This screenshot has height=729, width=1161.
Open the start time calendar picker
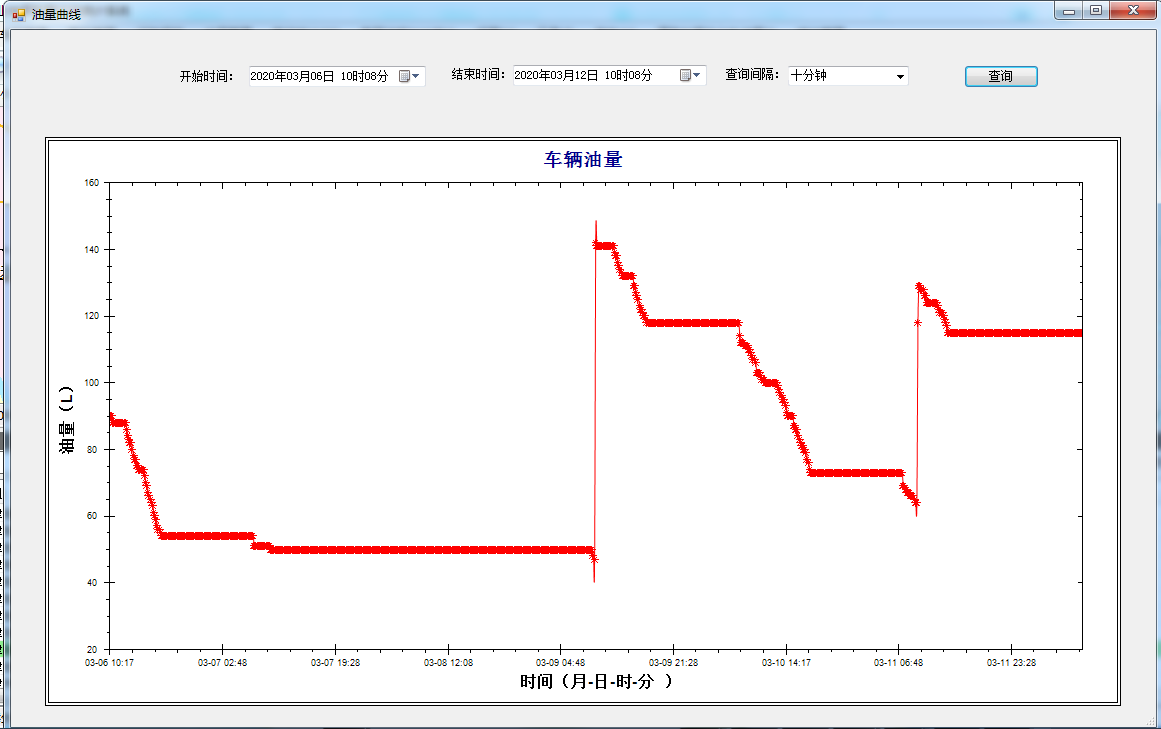click(410, 76)
